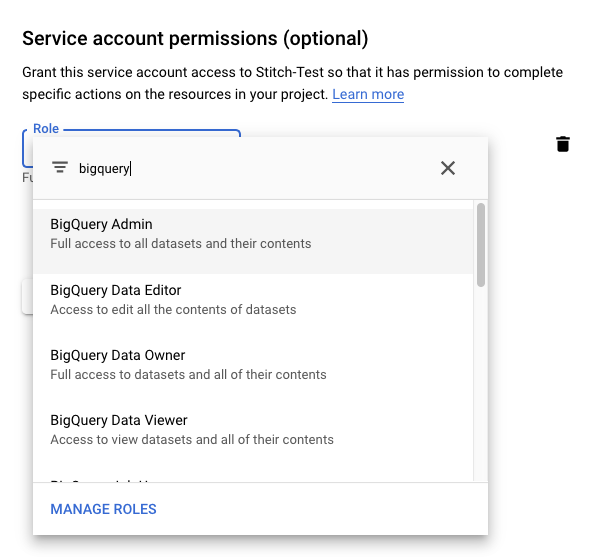The width and height of the screenshot is (592, 559).
Task: Open the Manage Roles link
Action: coord(103,509)
